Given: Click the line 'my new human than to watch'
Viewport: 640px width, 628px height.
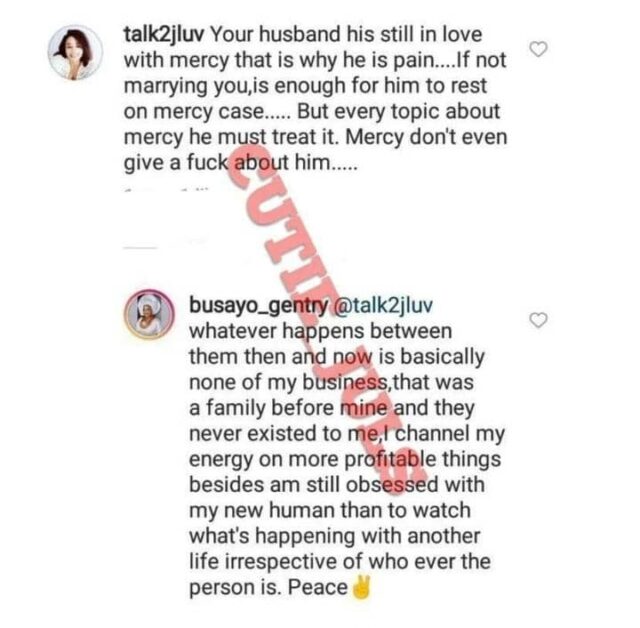Looking at the screenshot, I should point(330,511).
